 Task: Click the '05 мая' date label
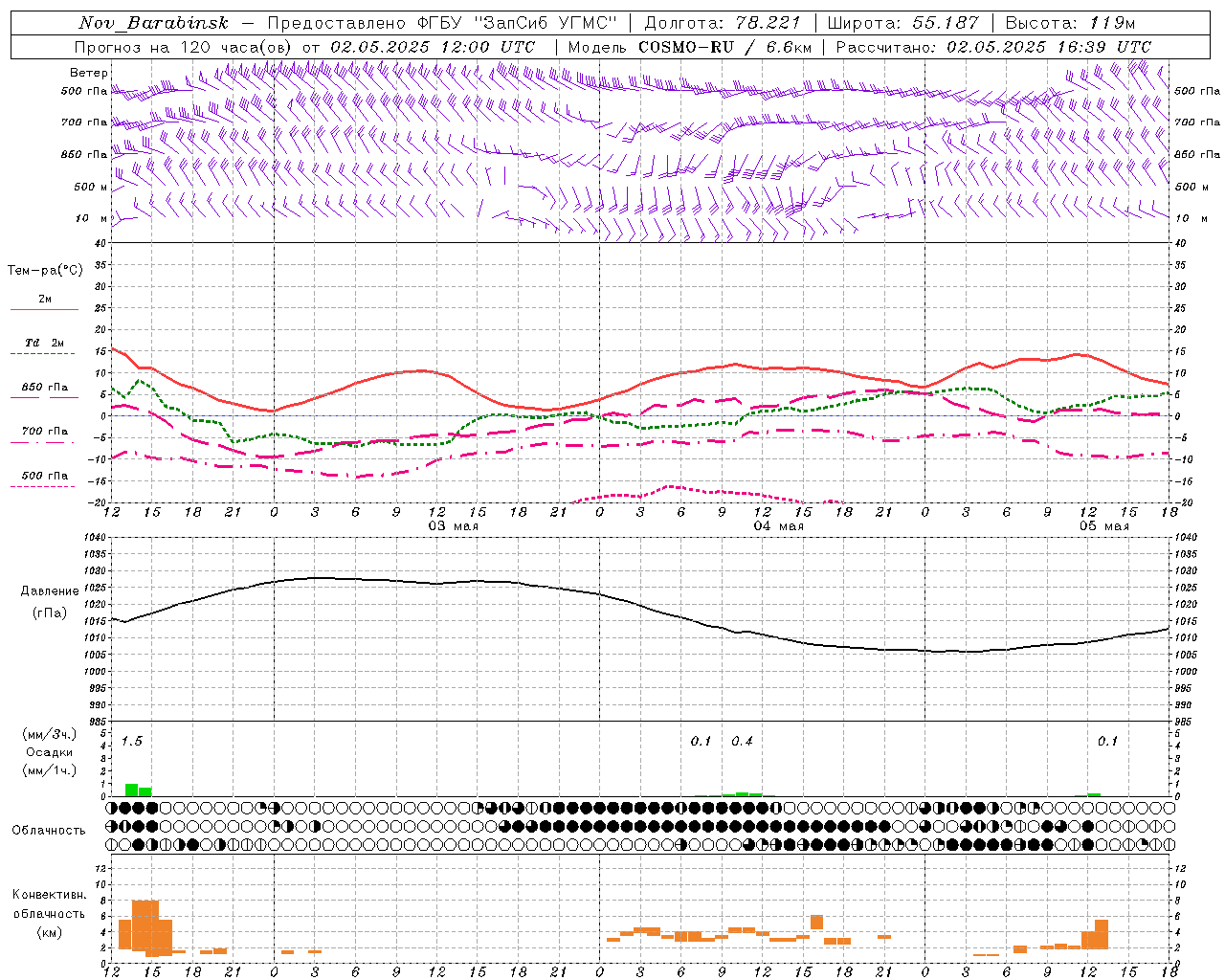1104,526
